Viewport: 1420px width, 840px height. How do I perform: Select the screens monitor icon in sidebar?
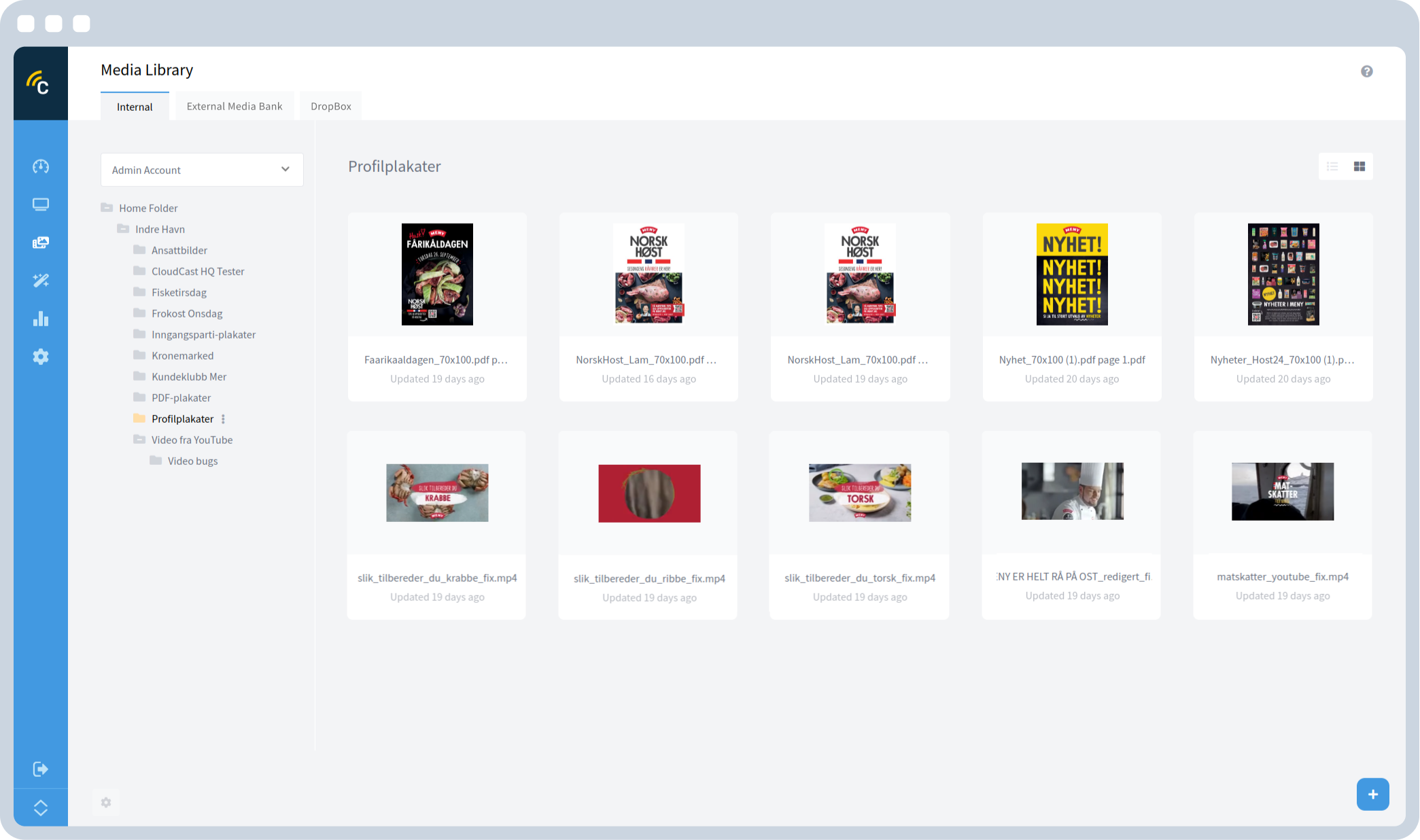pos(41,204)
